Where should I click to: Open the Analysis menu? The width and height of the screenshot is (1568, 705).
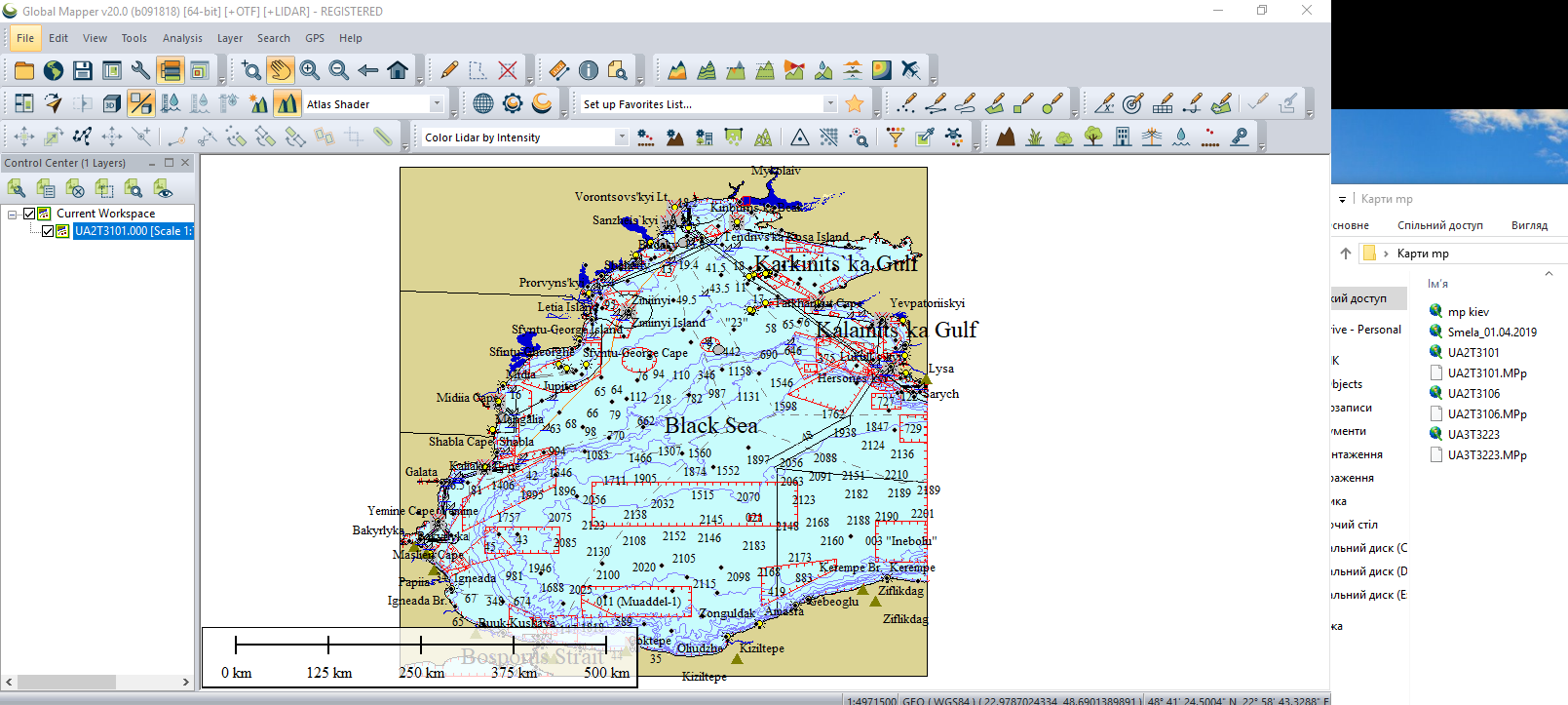pyautogui.click(x=182, y=38)
